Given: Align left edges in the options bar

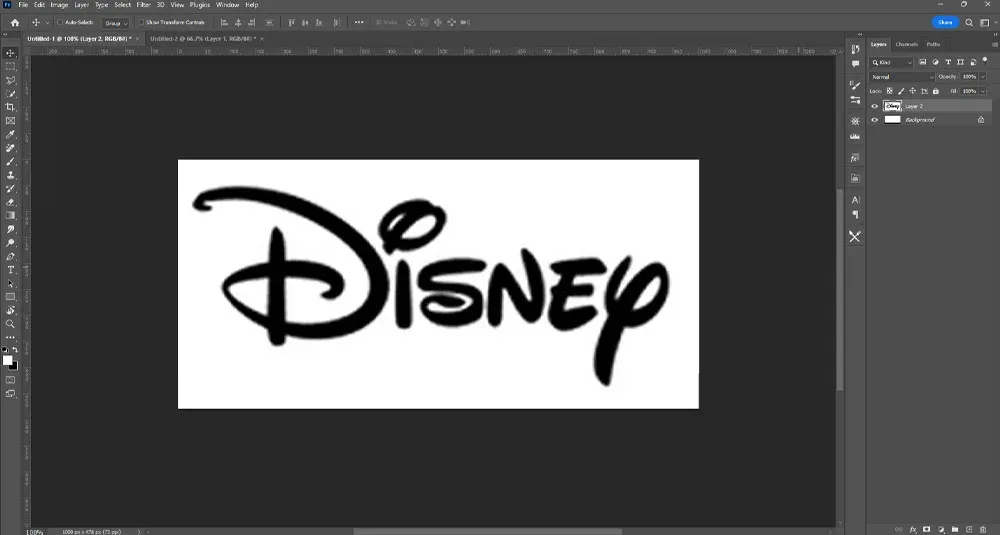Looking at the screenshot, I should [x=224, y=22].
